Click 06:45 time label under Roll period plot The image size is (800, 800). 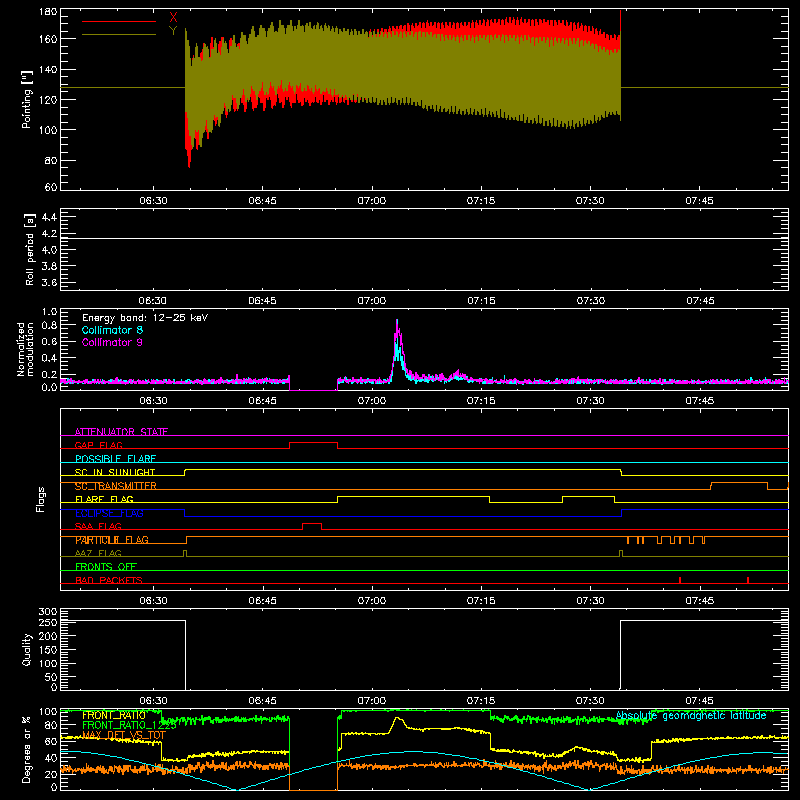(x=262, y=301)
